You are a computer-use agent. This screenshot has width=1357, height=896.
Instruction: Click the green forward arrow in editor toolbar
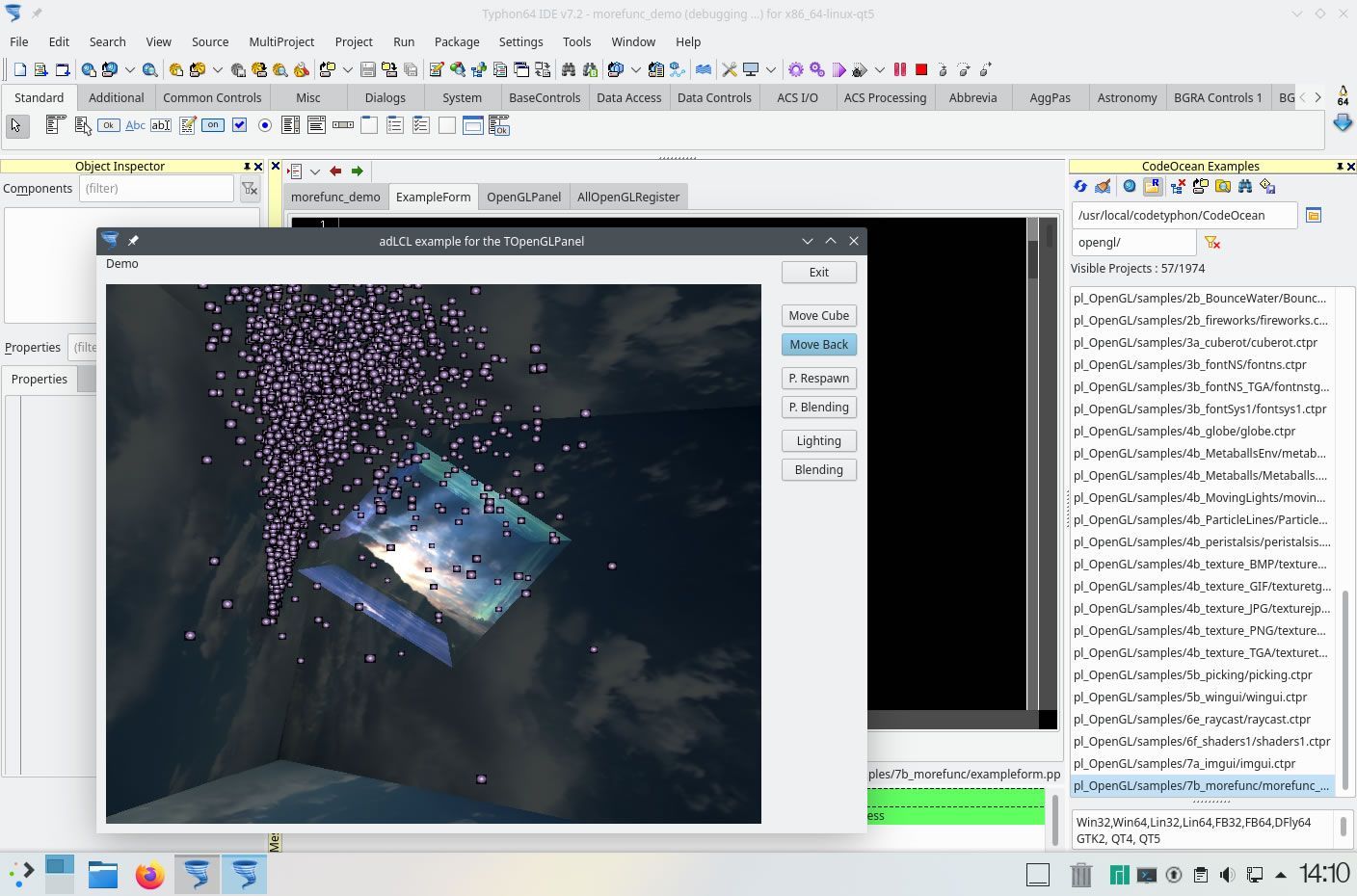pyautogui.click(x=358, y=171)
